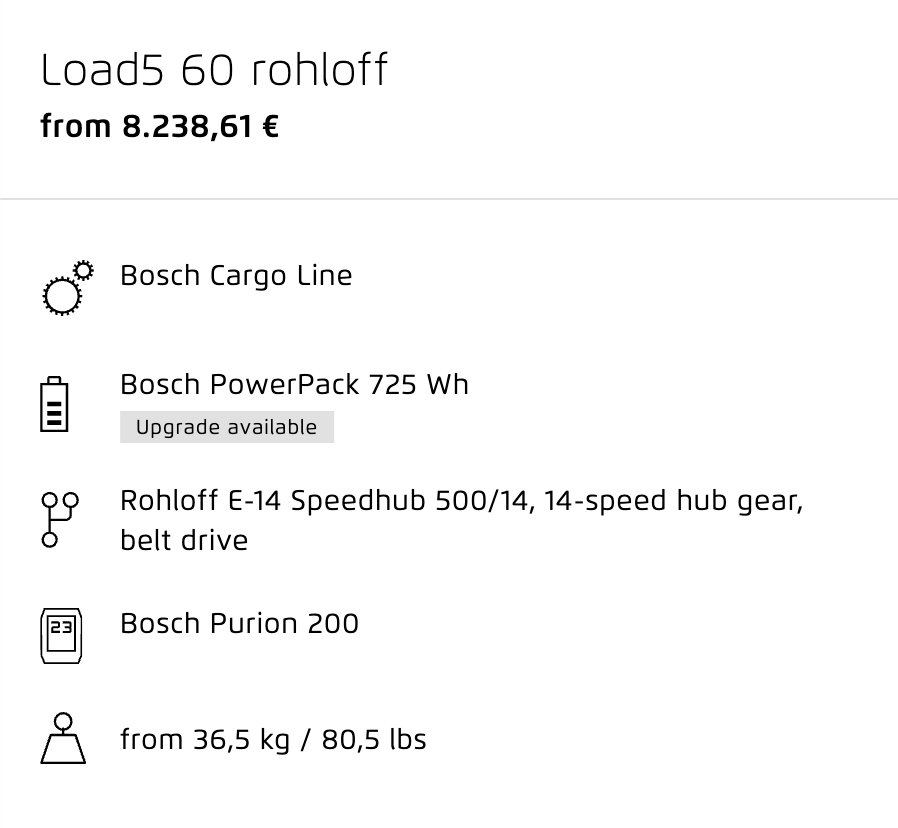Click the 80,5 lbs weight value
Screen dimensions: 898x828
pyautogui.click(x=374, y=740)
